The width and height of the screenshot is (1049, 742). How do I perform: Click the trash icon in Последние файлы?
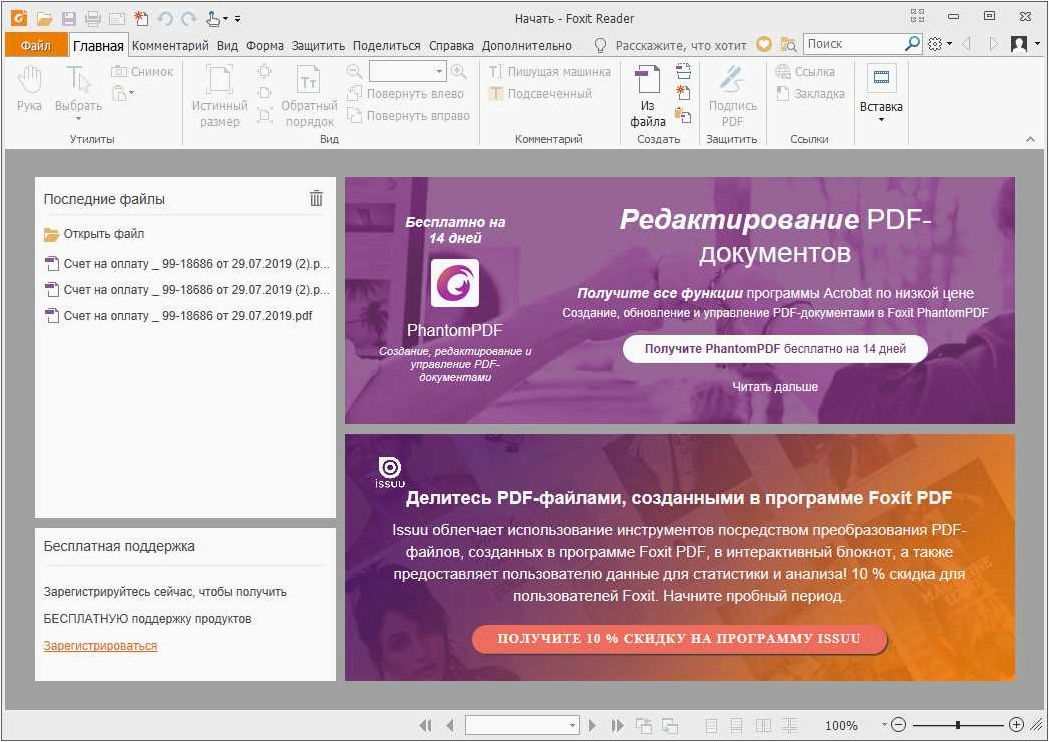pyautogui.click(x=316, y=198)
